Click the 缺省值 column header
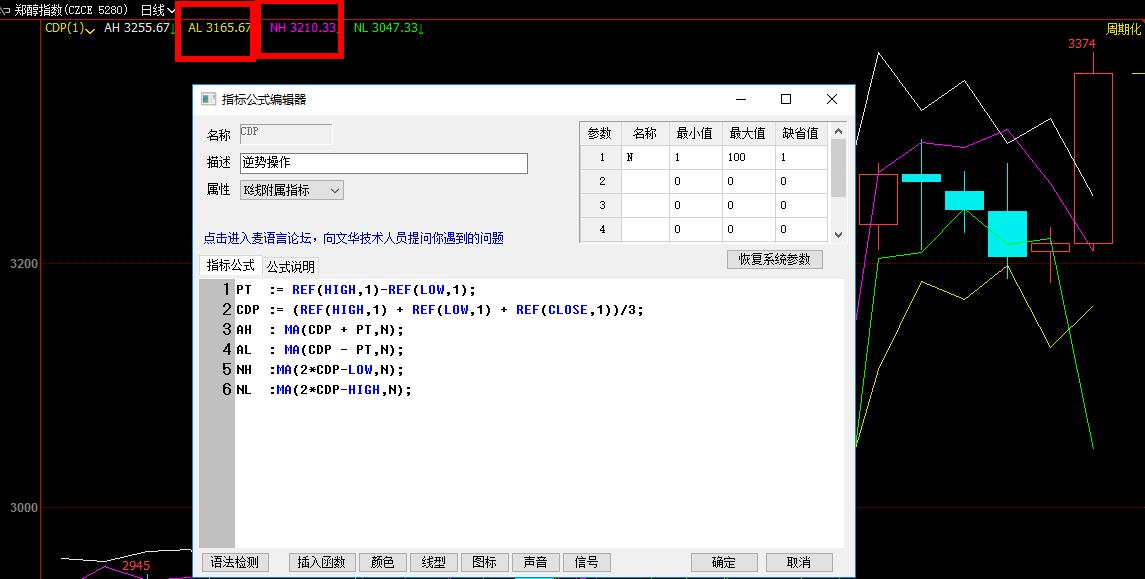1145x579 pixels. point(801,134)
